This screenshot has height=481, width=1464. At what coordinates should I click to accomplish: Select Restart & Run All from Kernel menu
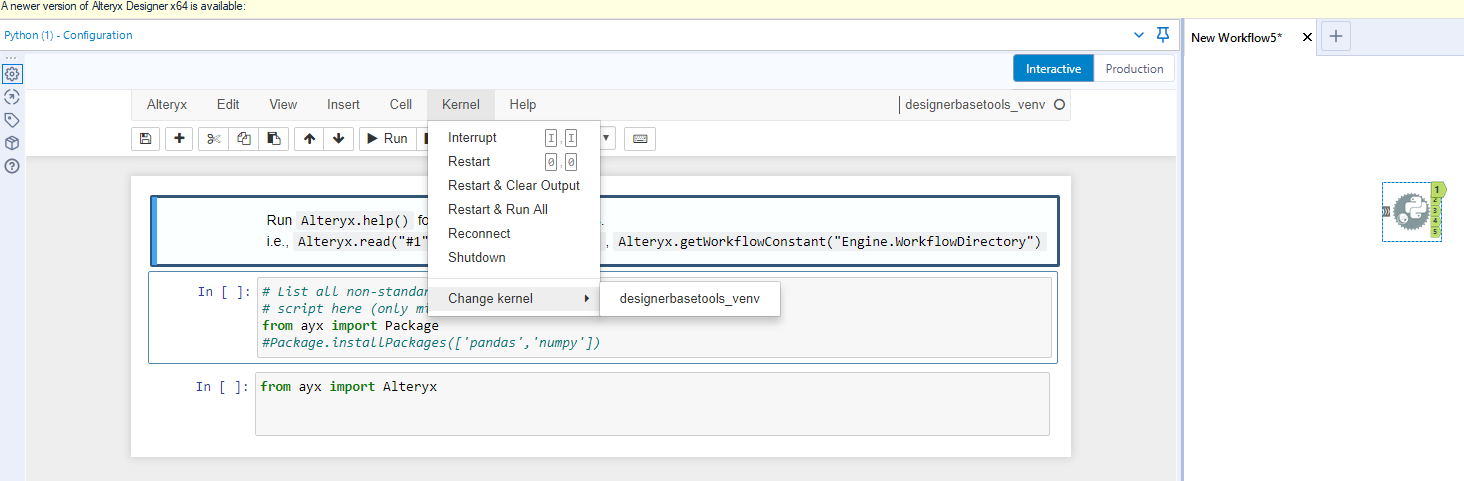pos(498,210)
